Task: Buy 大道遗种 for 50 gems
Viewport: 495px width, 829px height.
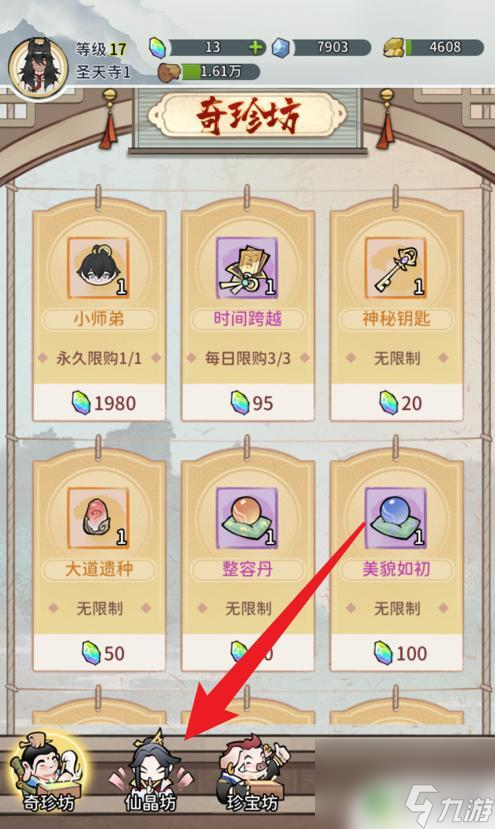Action: click(99, 653)
